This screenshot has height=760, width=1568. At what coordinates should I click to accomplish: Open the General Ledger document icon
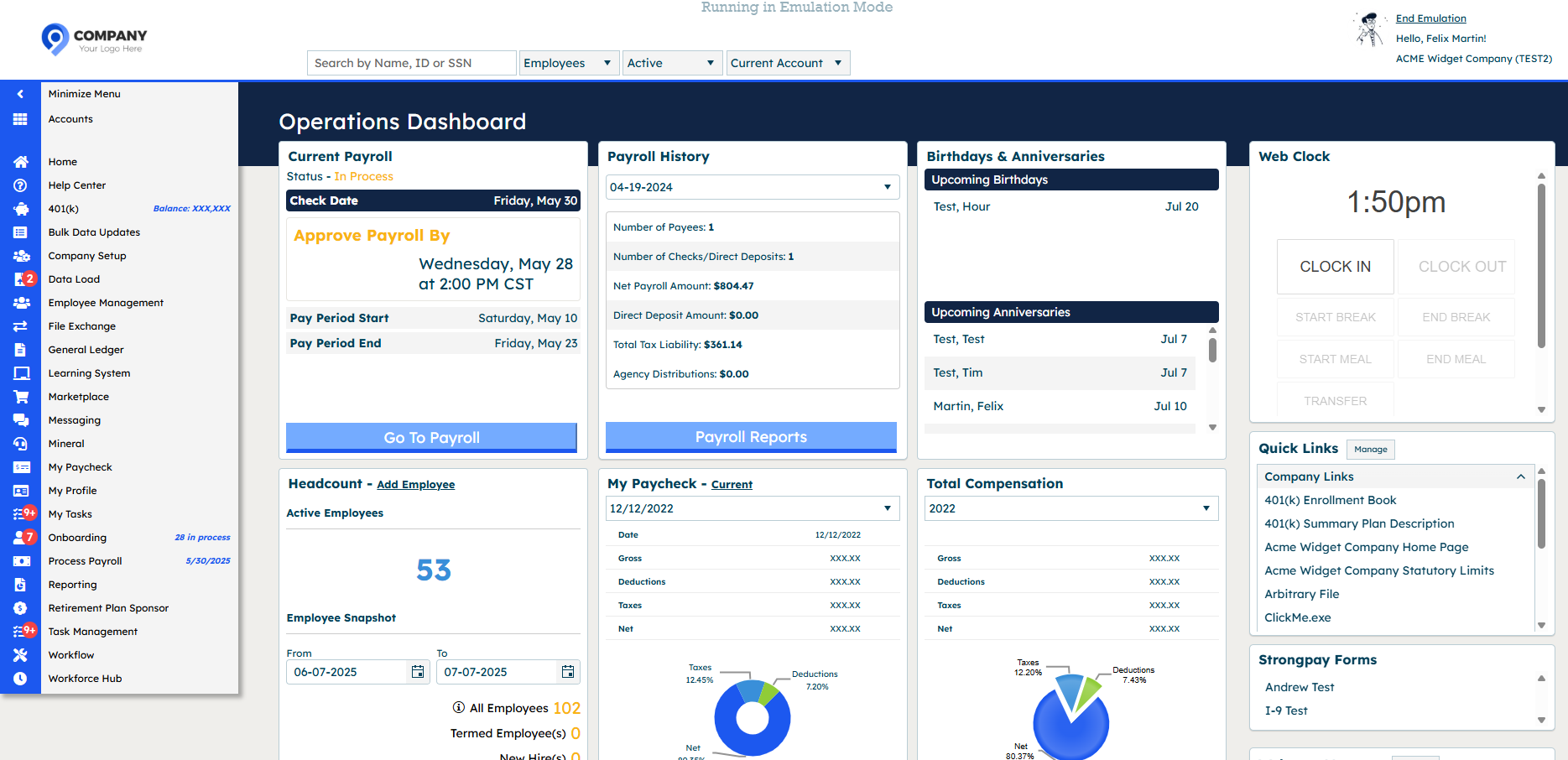click(20, 350)
